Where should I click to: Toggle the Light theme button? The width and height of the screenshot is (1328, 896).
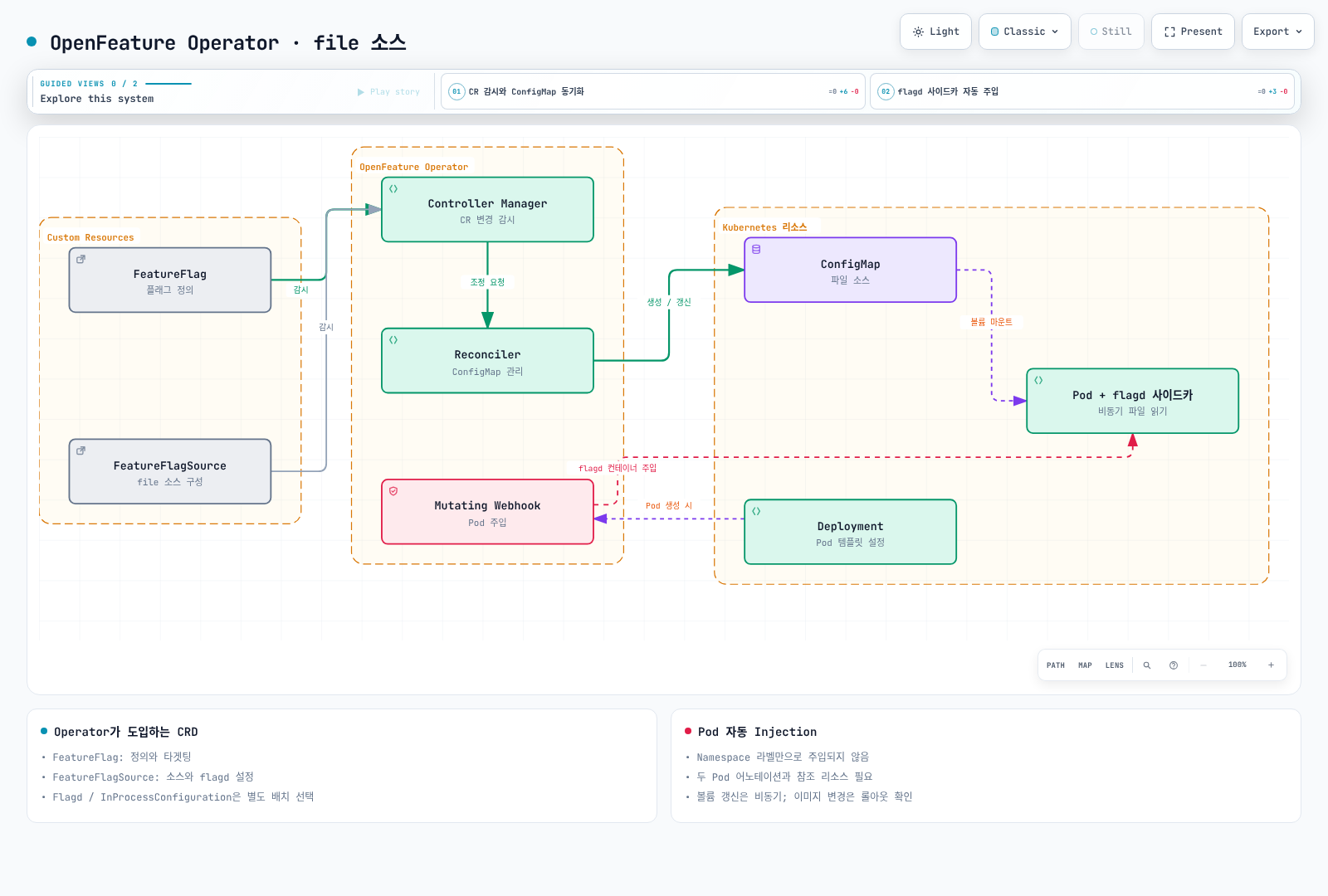pyautogui.click(x=935, y=32)
